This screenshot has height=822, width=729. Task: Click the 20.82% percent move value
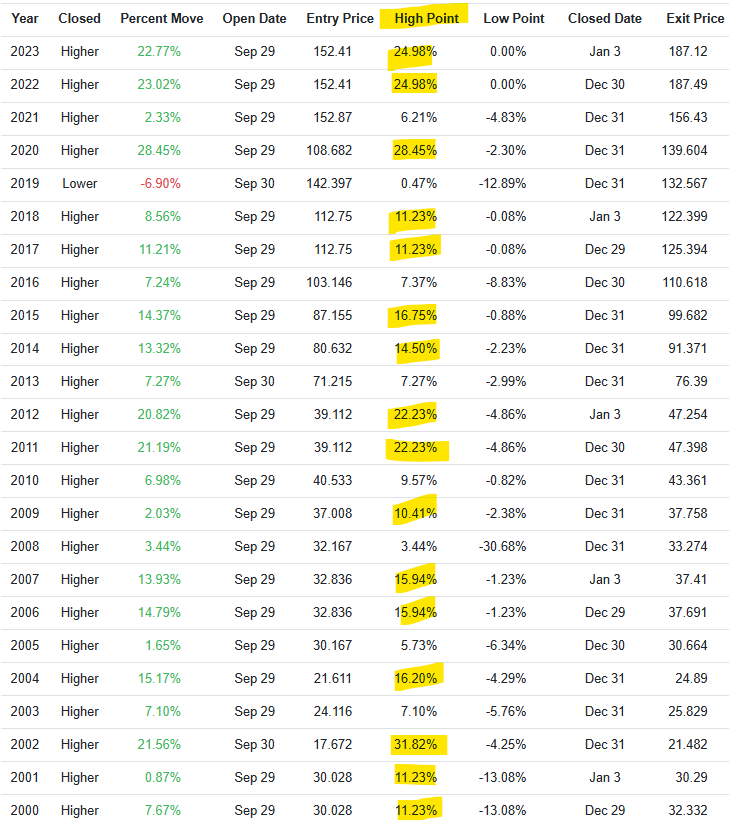tap(159, 415)
